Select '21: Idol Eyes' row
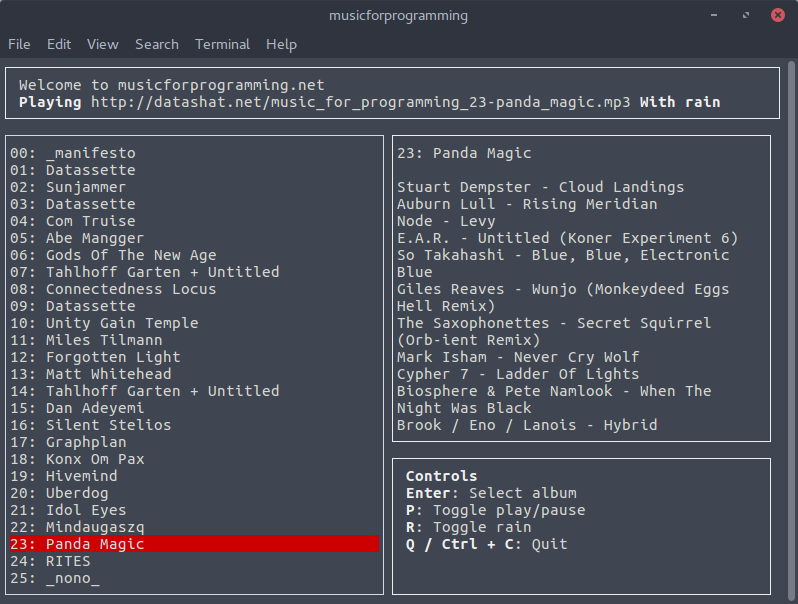This screenshot has width=798, height=604. click(x=194, y=510)
